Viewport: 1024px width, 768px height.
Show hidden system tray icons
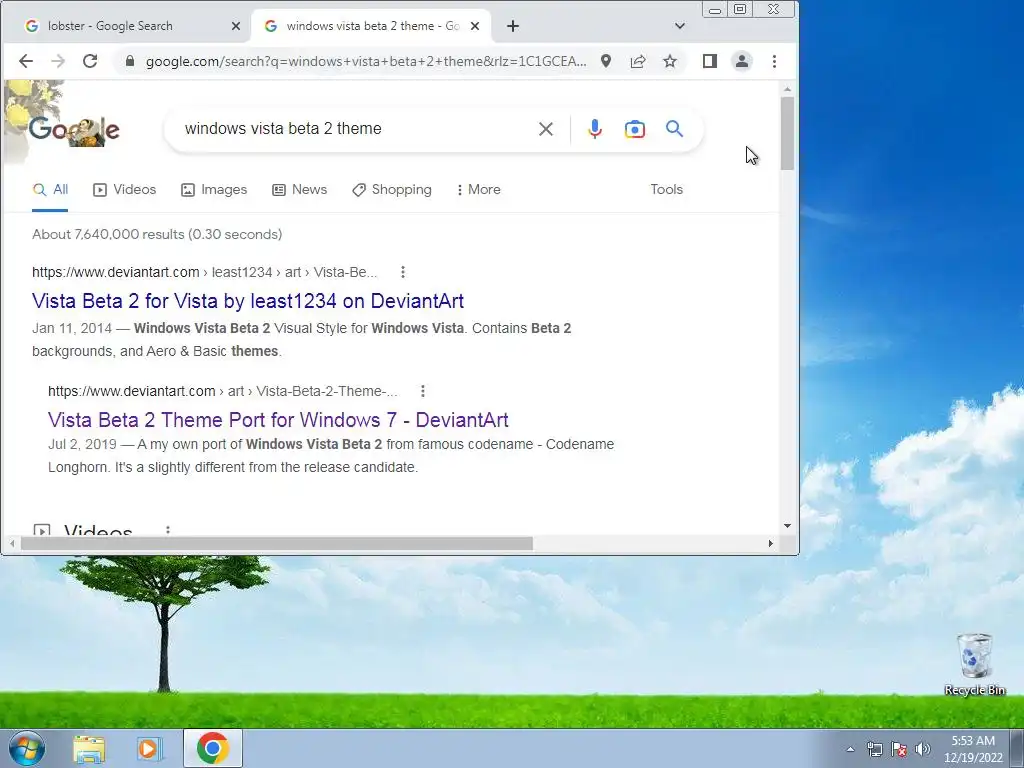click(x=850, y=749)
